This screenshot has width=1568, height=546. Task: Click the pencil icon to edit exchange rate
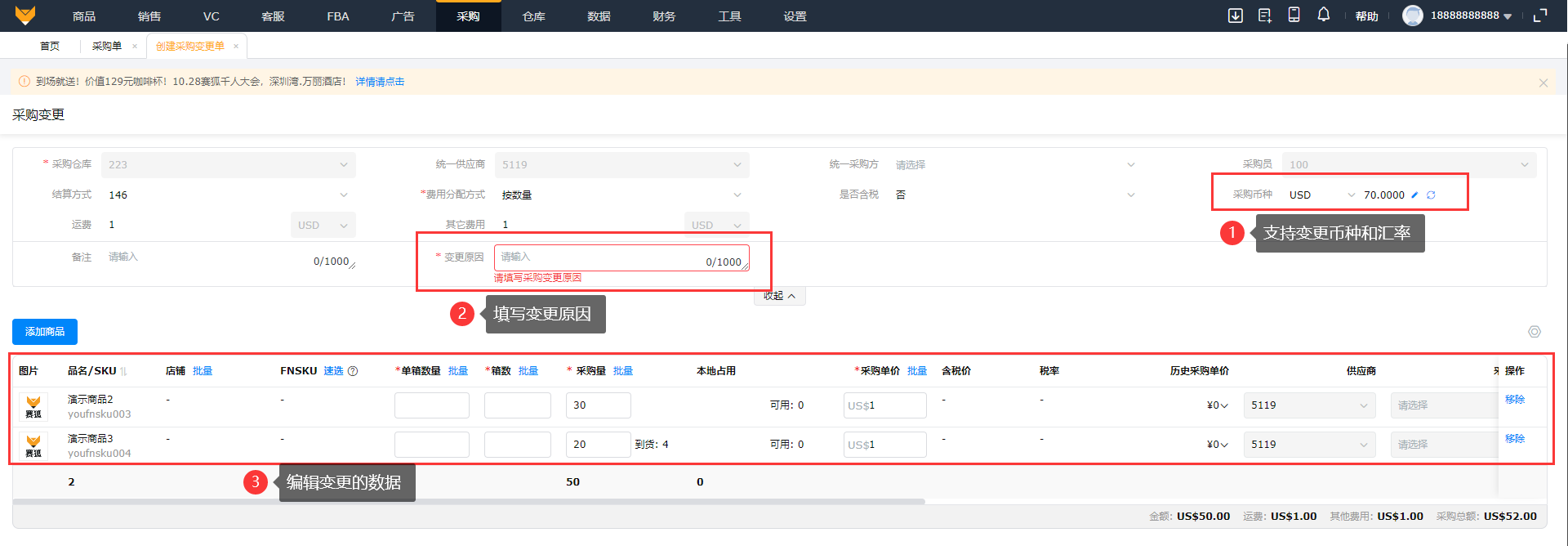[1414, 195]
